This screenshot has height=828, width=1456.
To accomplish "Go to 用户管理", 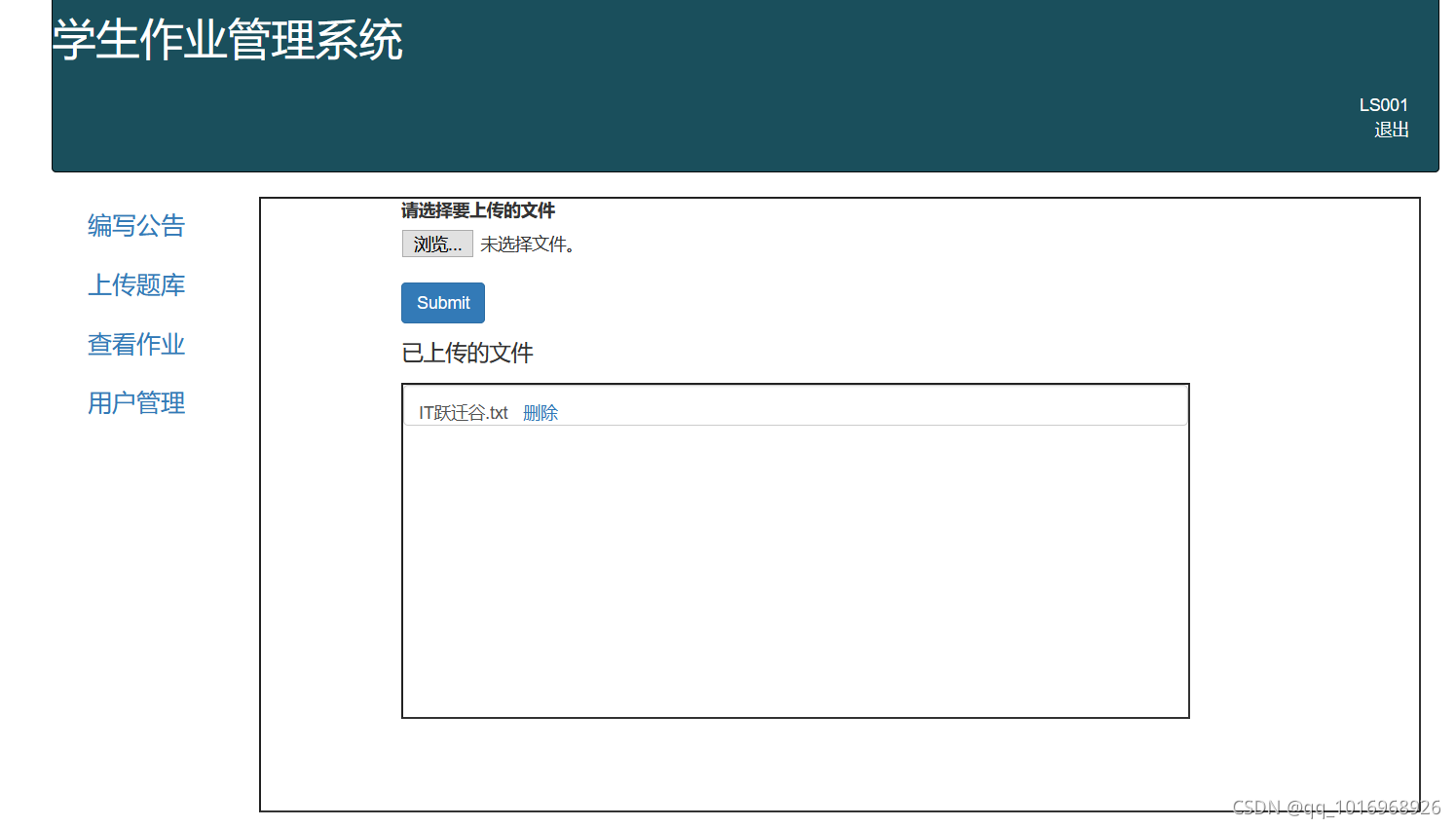I will [135, 402].
